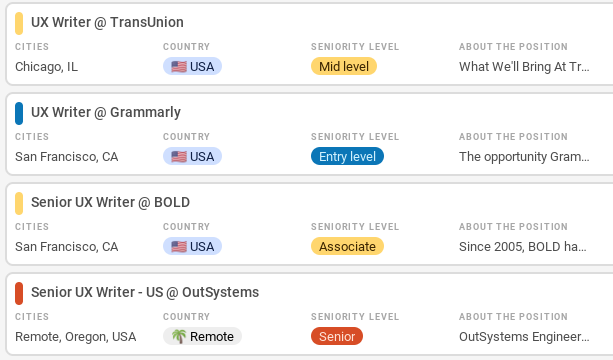Click the yellow color bar beside Senior UX Writer @ BOLD
Image resolution: width=613 pixels, height=360 pixels.
tap(19, 203)
